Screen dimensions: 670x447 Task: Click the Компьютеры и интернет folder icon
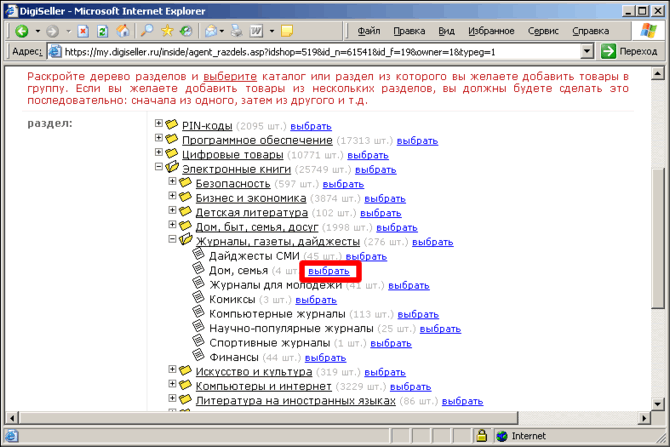[x=185, y=384]
